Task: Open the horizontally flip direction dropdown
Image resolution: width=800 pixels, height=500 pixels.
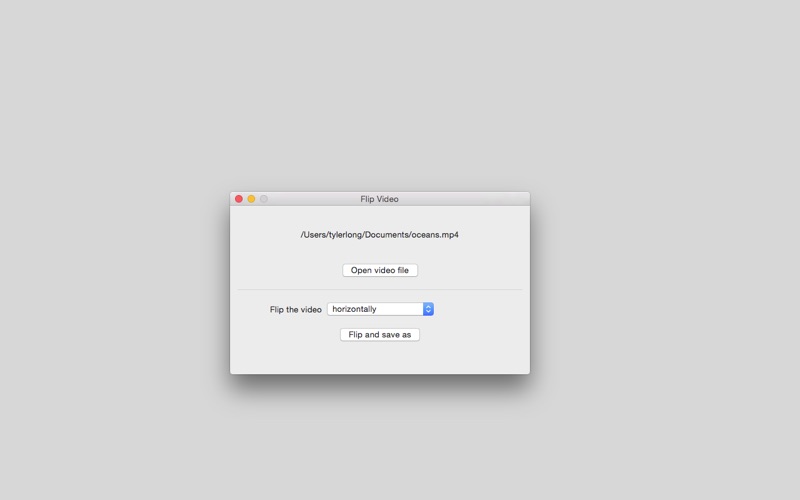Action: [x=380, y=309]
